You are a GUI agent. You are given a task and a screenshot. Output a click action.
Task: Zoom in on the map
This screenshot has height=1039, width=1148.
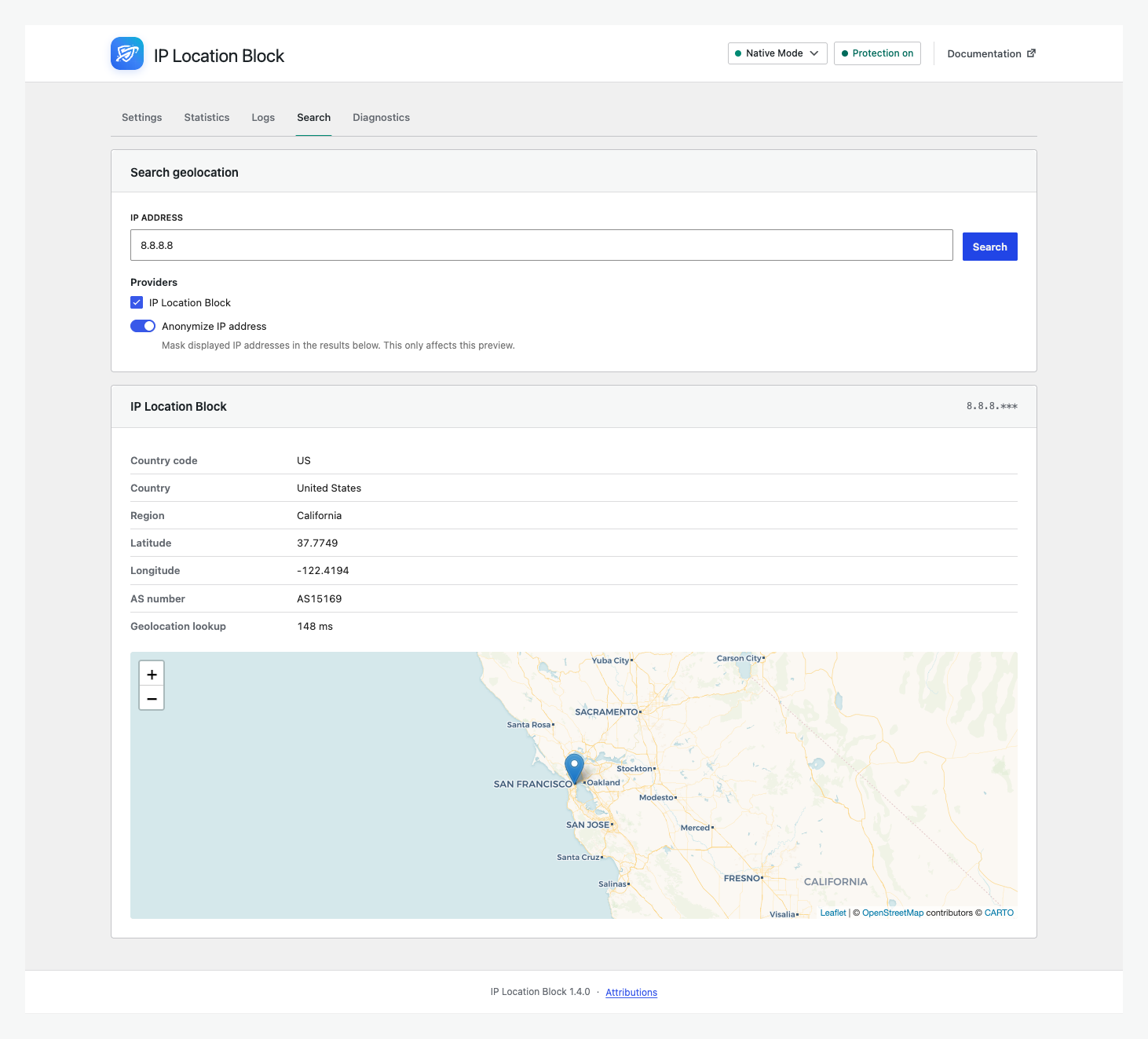(152, 674)
